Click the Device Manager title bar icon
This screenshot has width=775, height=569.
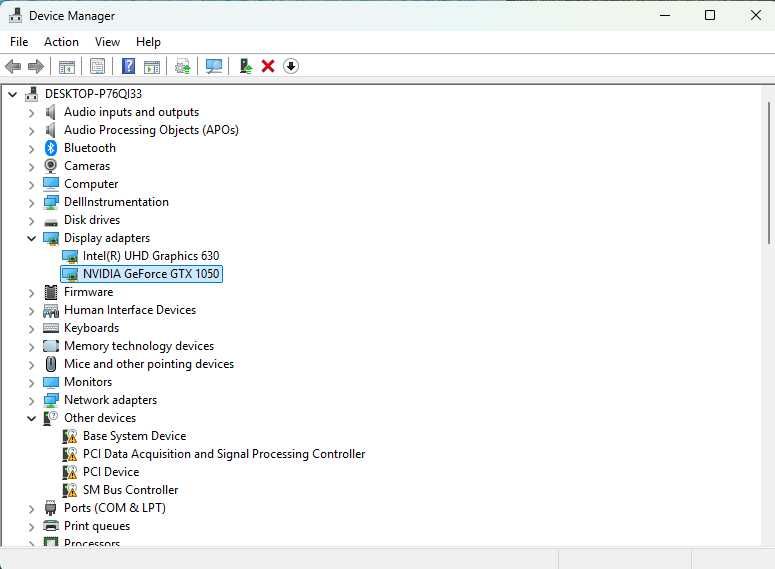point(15,15)
